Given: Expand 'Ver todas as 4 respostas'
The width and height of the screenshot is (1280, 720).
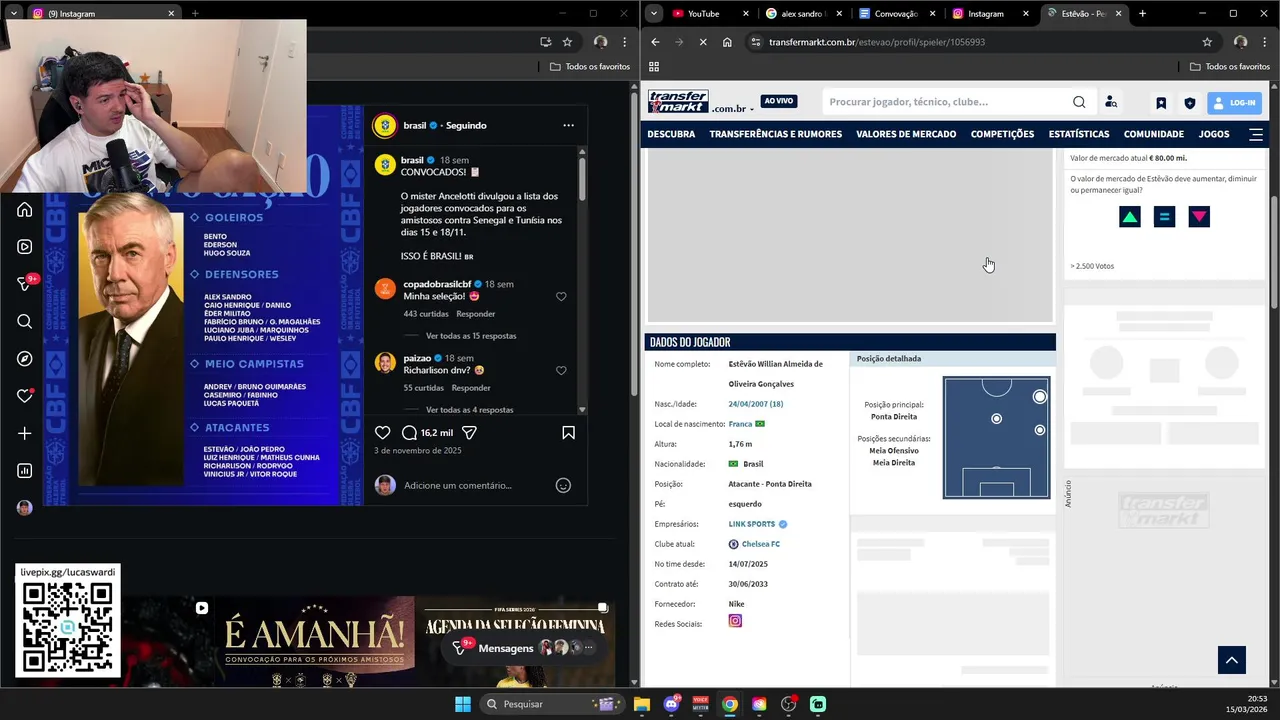Looking at the screenshot, I should pyautogui.click(x=469, y=410).
